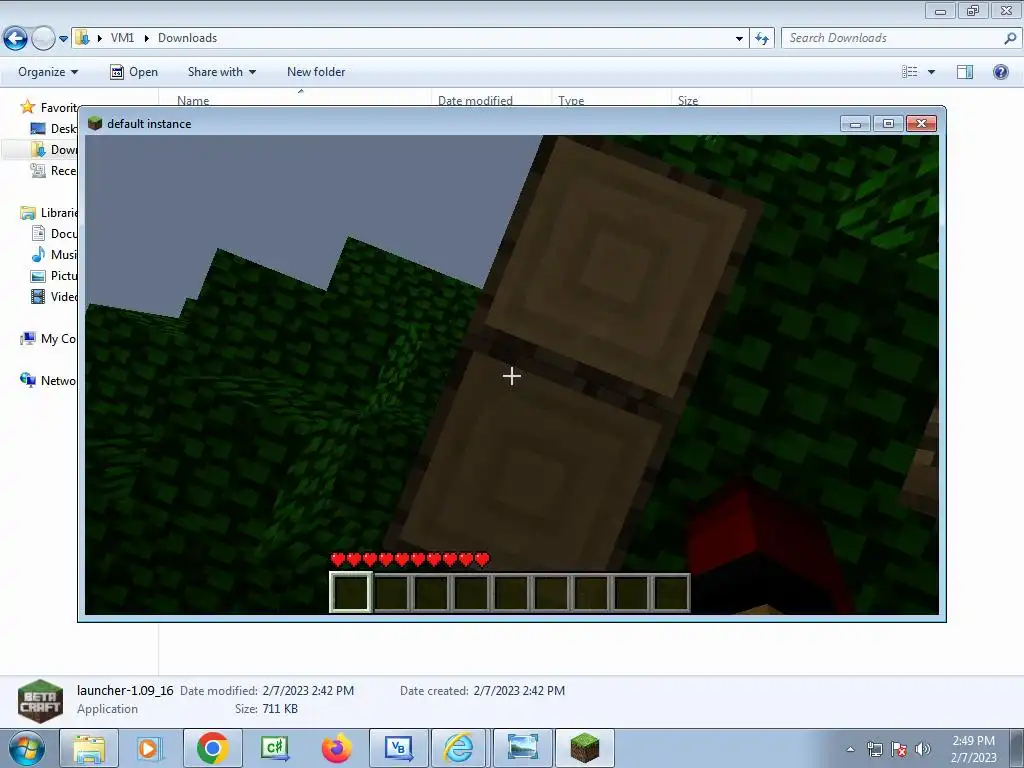Open Google Chrome from taskbar
Screen dimensions: 1024x768
tap(212, 748)
